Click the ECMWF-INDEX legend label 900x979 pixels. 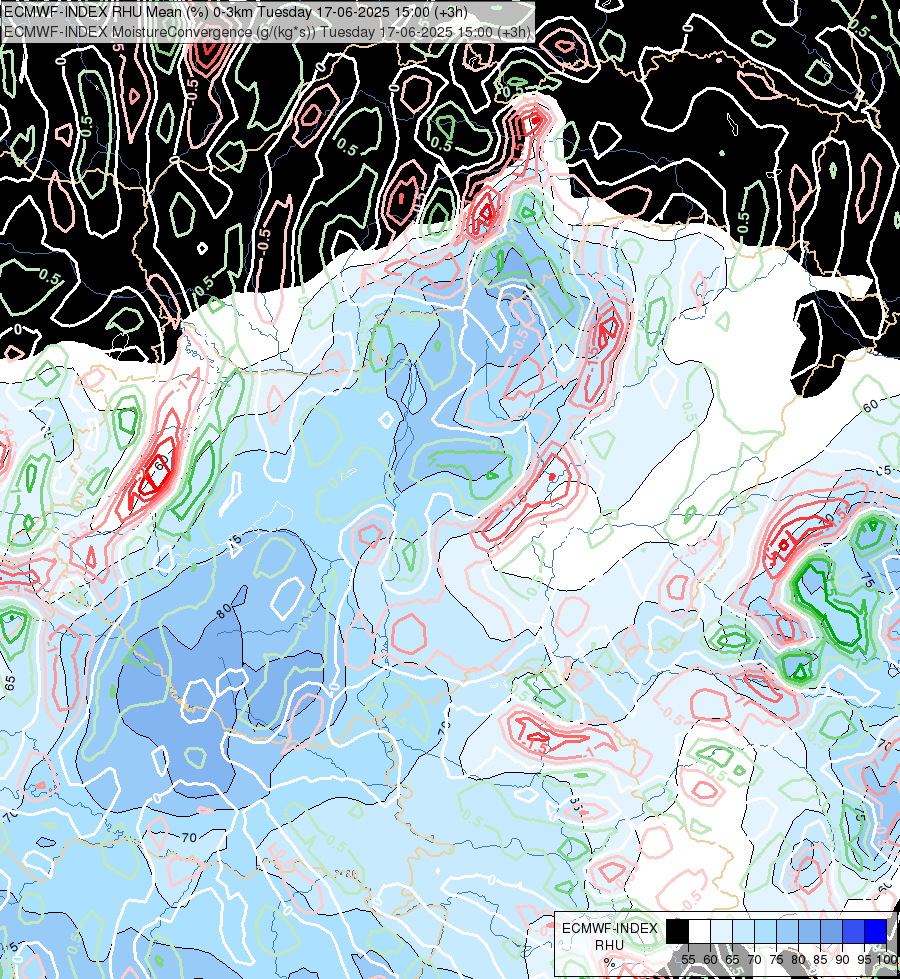(610, 928)
